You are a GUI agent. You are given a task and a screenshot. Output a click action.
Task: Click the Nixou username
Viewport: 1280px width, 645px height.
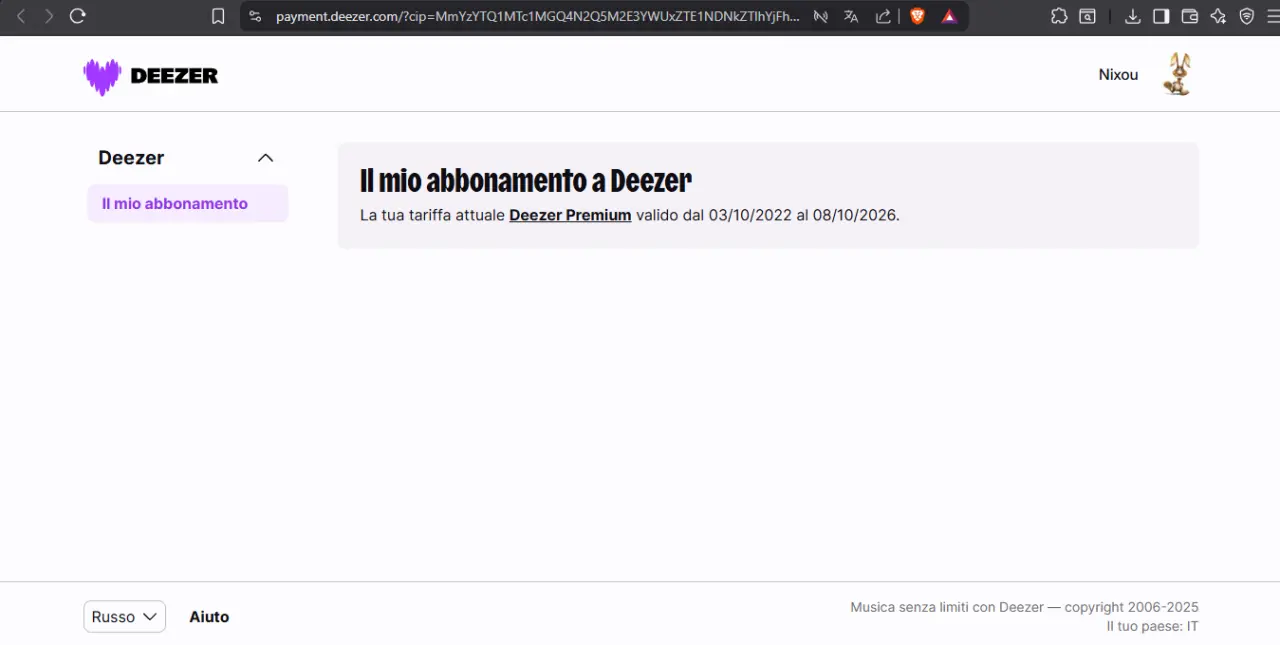point(1118,75)
